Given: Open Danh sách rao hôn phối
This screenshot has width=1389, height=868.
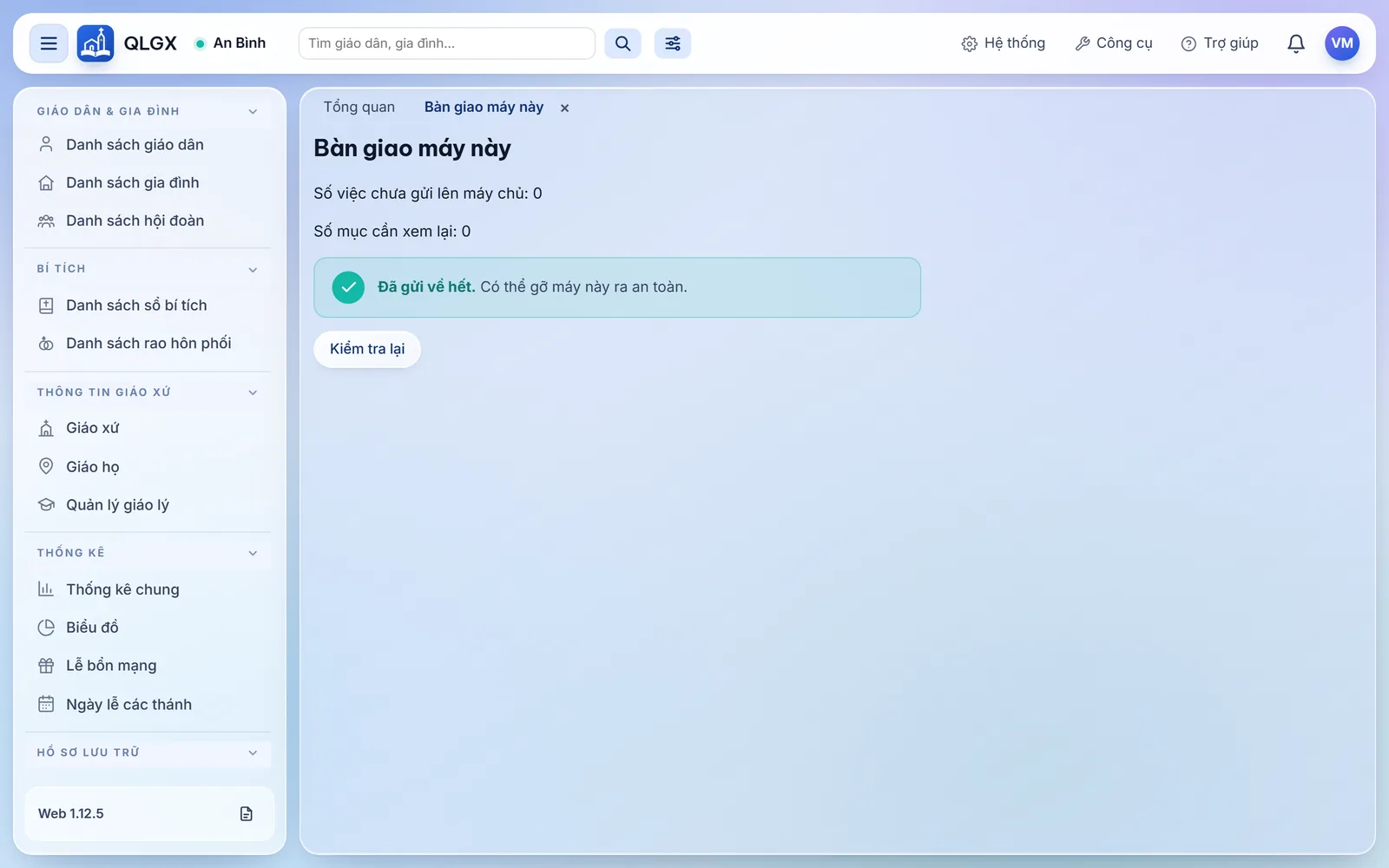Looking at the screenshot, I should click(x=148, y=344).
